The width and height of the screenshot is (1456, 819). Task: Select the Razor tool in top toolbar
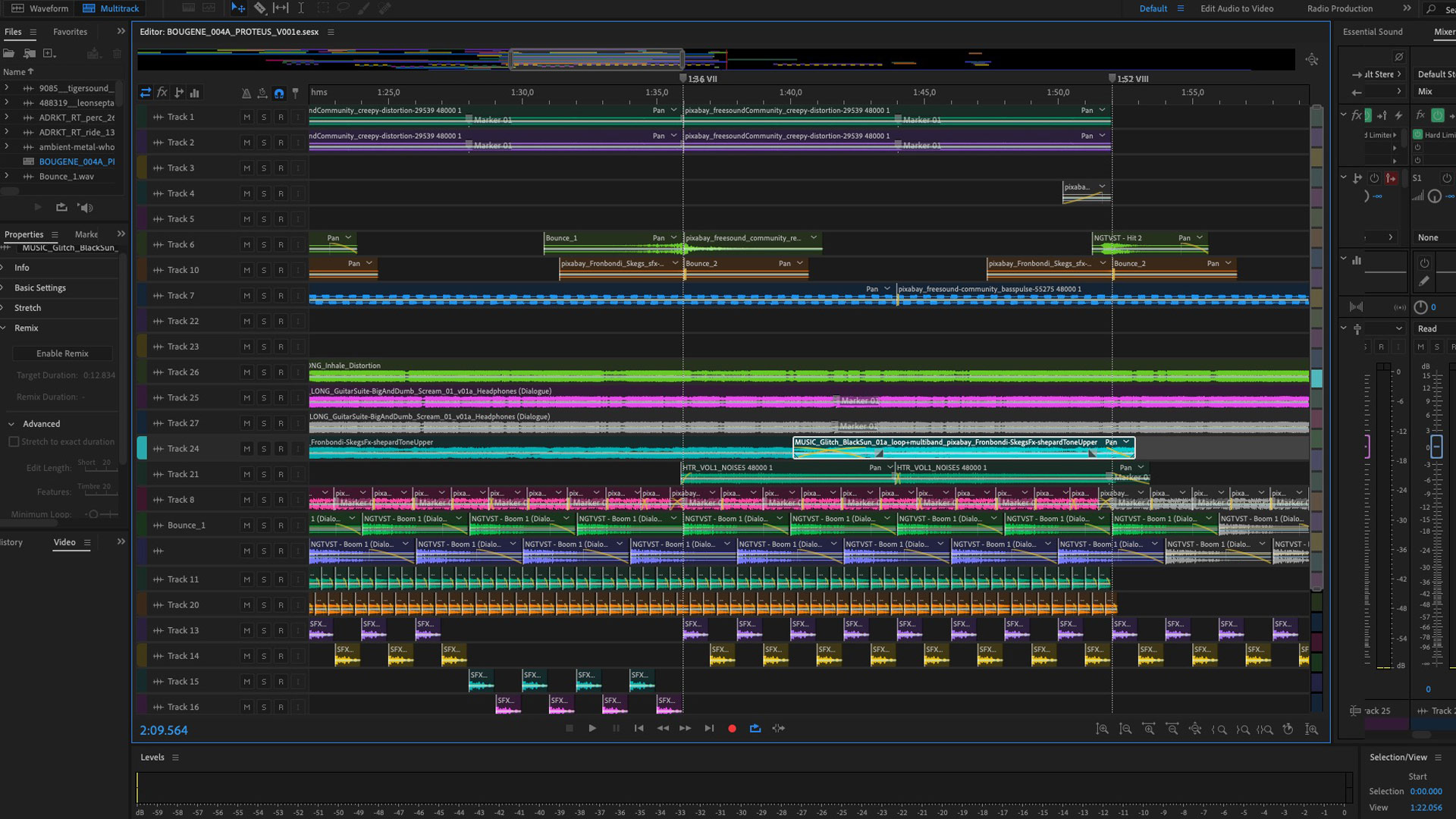tap(260, 8)
